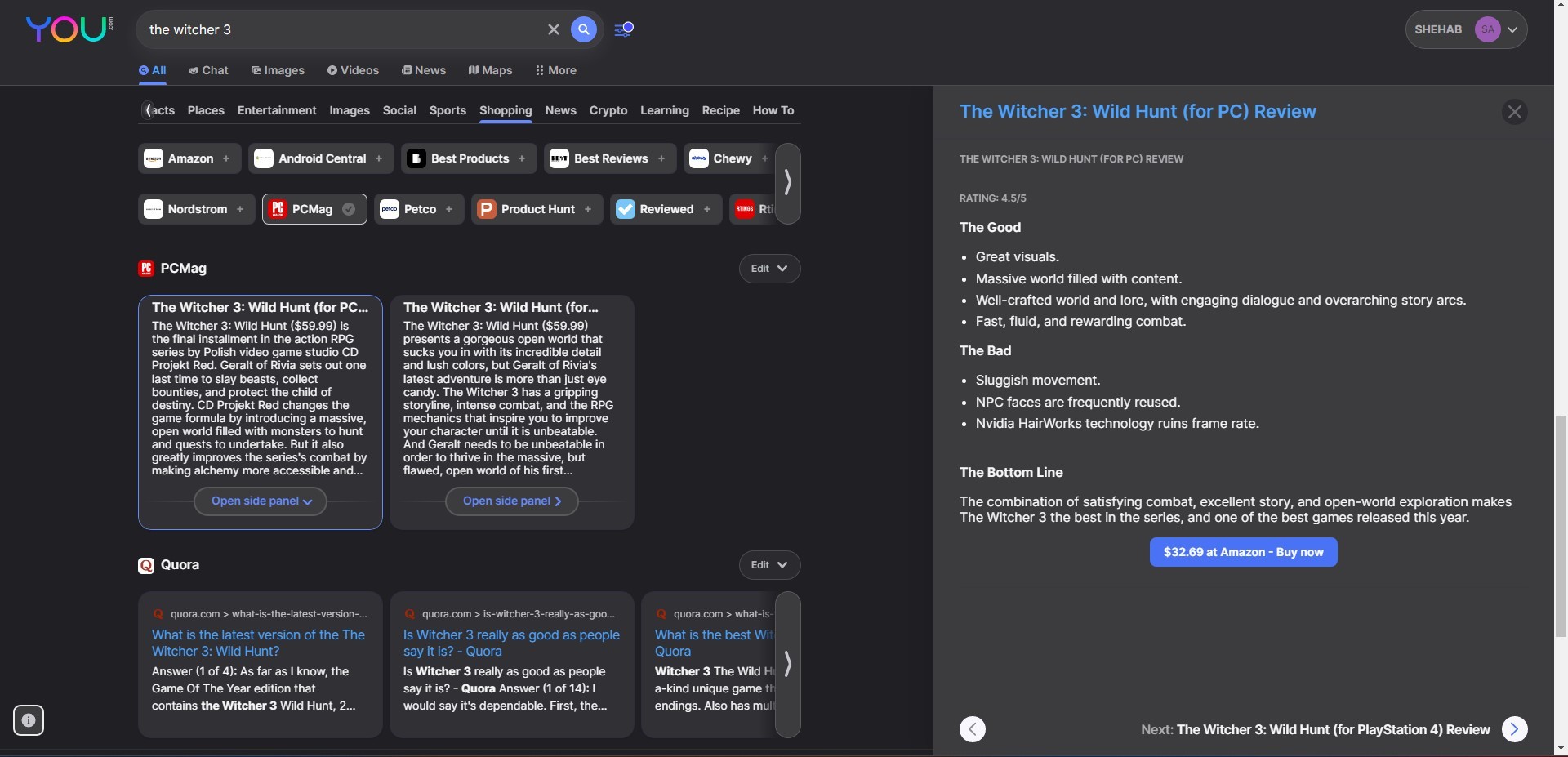Select the Crypto category
Image resolution: width=1568 pixels, height=757 pixels.
(x=608, y=110)
